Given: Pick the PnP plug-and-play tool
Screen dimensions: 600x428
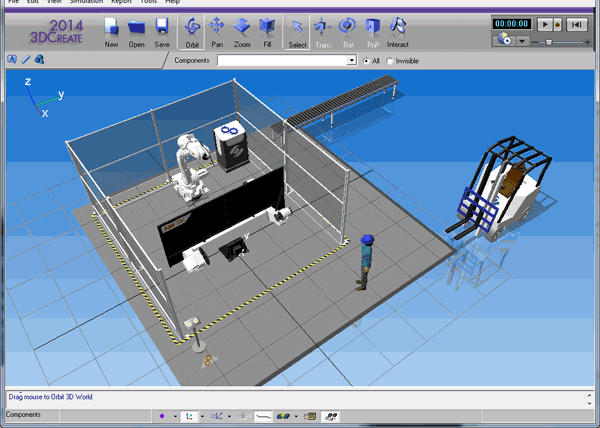Looking at the screenshot, I should (x=373, y=30).
